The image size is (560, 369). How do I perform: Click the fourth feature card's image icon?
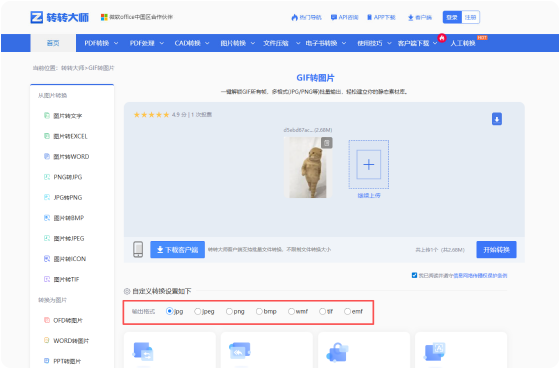pyautogui.click(x=434, y=351)
